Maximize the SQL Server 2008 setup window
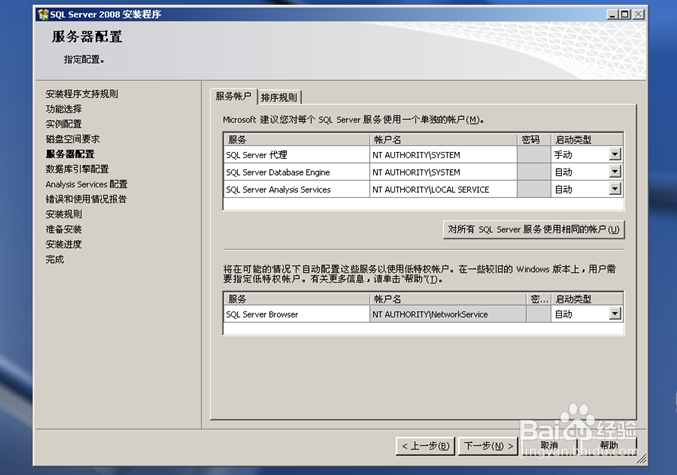Image resolution: width=677 pixels, height=475 pixels. click(x=624, y=14)
